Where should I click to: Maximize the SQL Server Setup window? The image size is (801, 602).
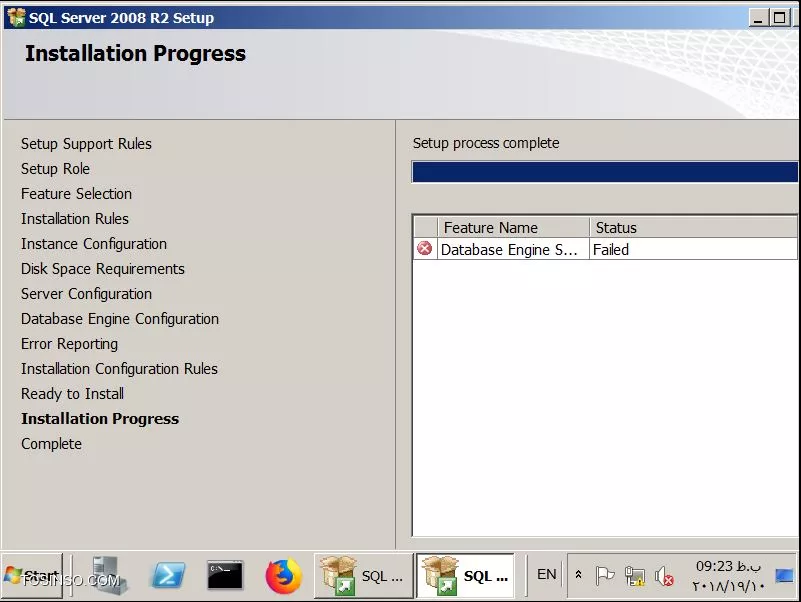pyautogui.click(x=780, y=18)
